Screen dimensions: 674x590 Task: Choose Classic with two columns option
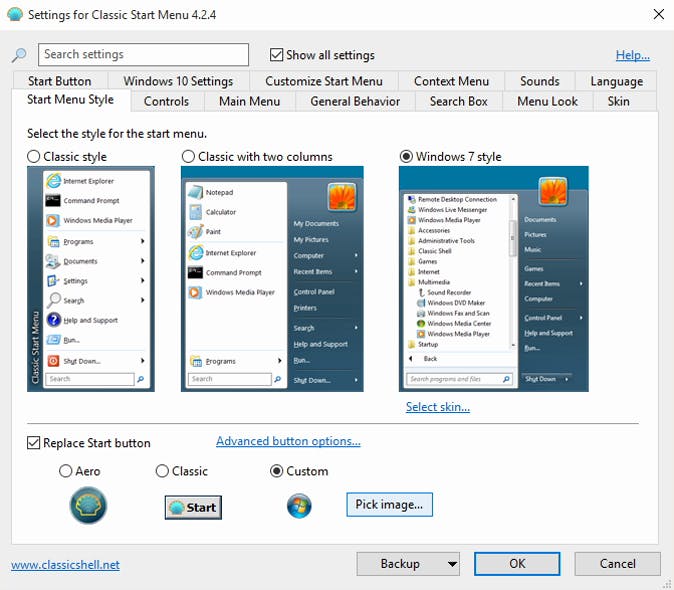pyautogui.click(x=188, y=156)
